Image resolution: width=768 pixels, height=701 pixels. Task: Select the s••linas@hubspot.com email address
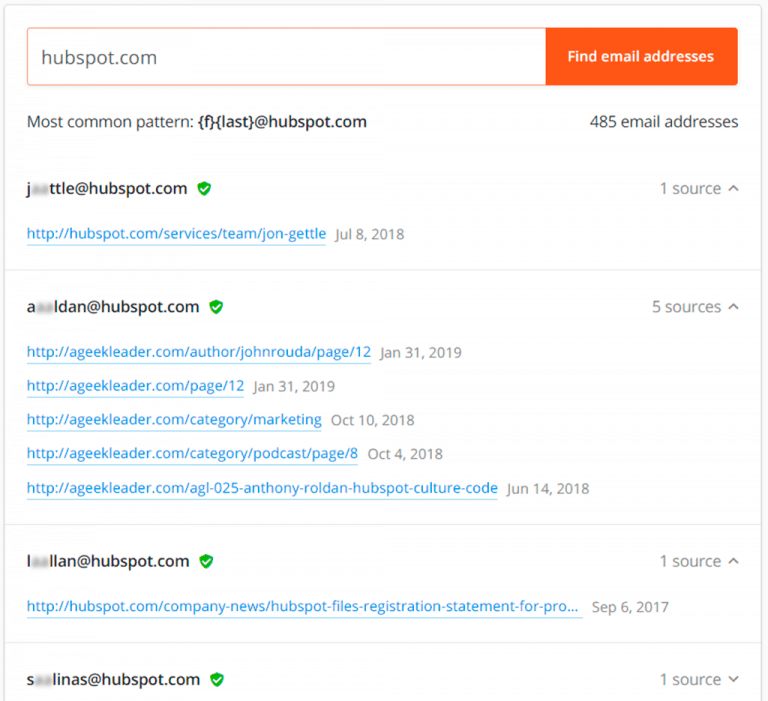tap(113, 679)
